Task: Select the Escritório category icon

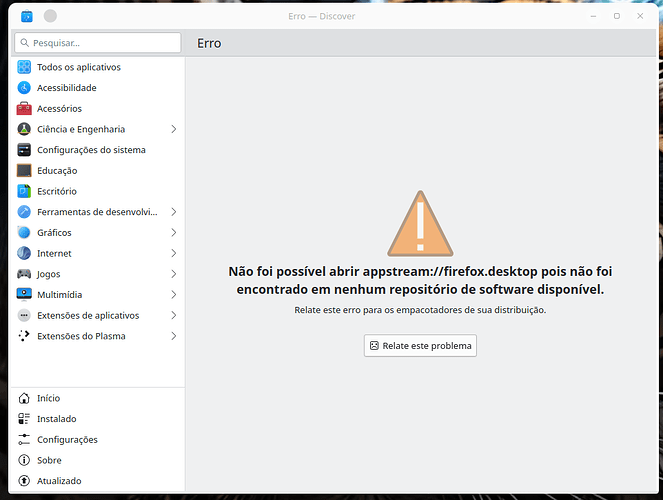Action: 24,191
